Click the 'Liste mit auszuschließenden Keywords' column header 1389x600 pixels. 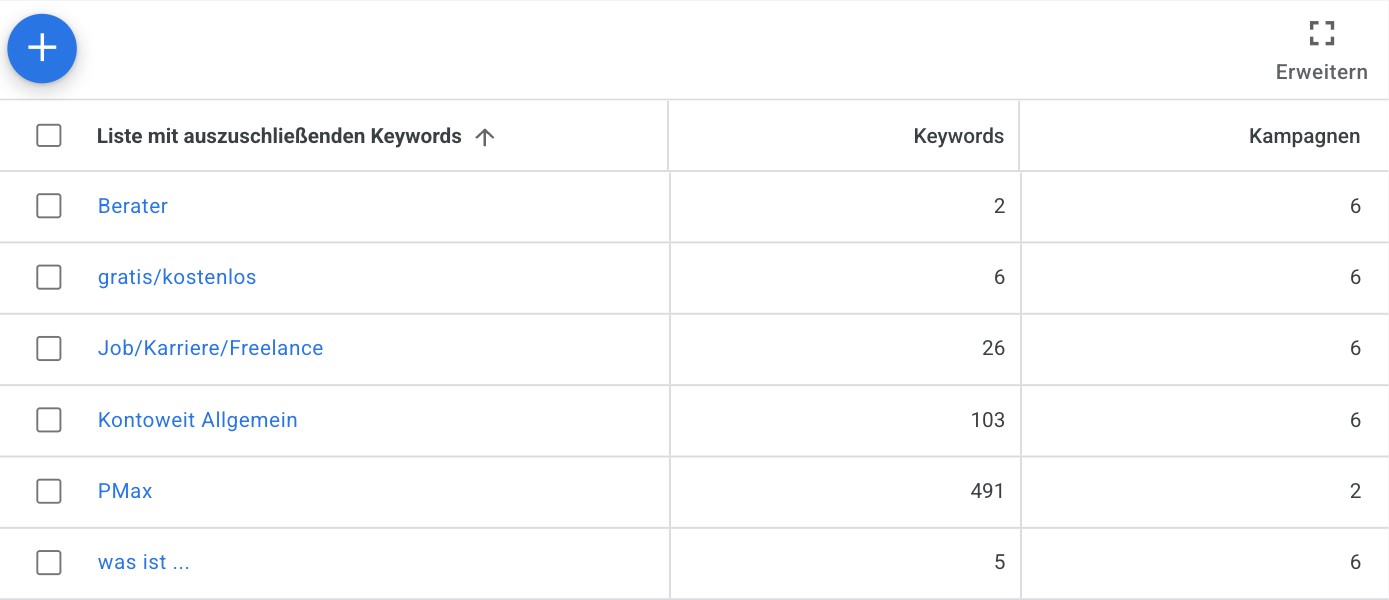[x=280, y=135]
